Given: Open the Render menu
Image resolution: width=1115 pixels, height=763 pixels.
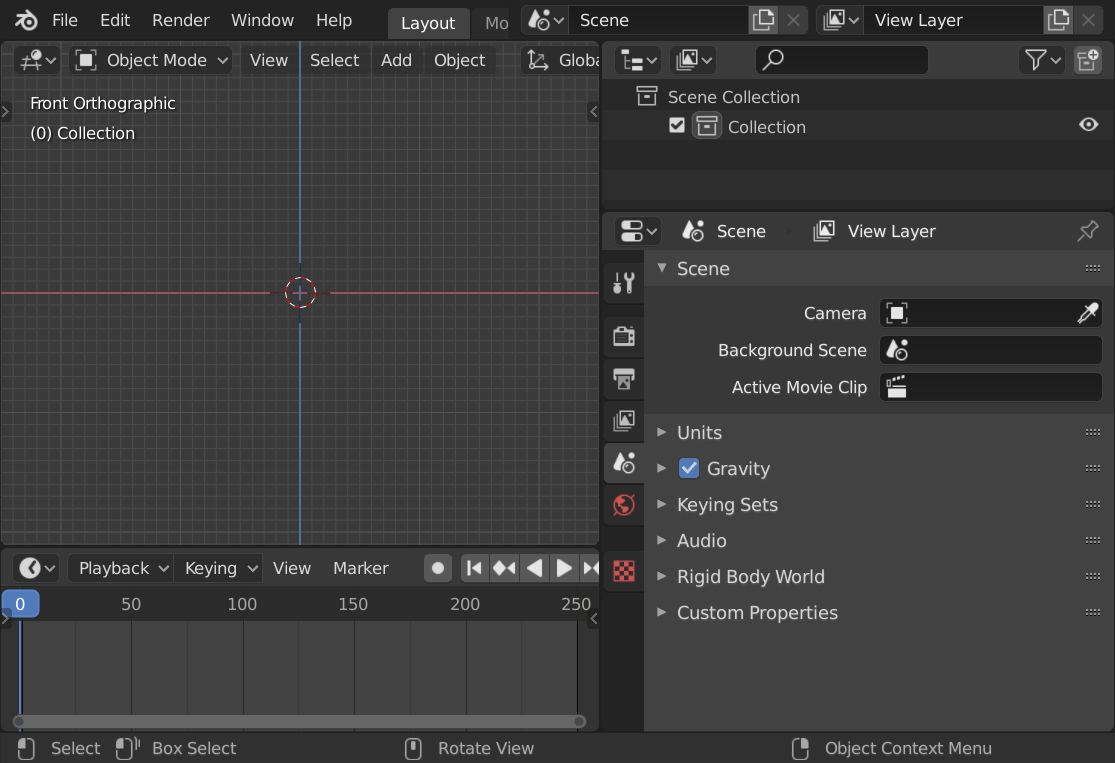Looking at the screenshot, I should (180, 20).
